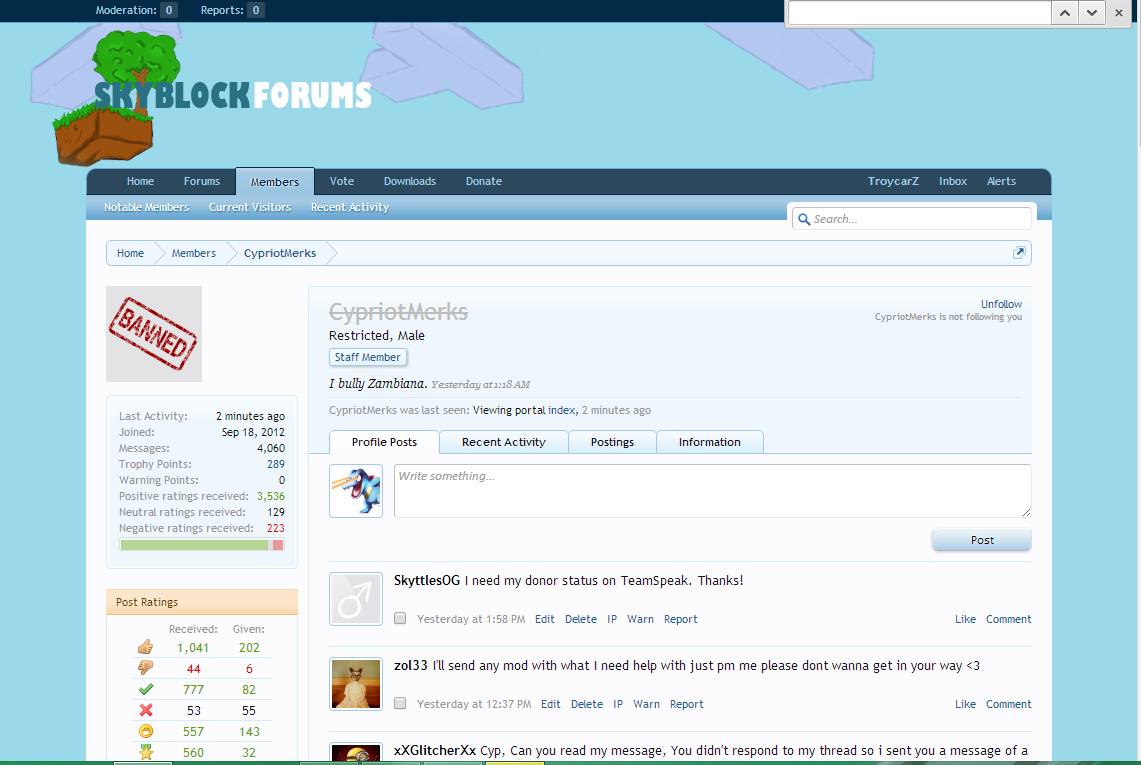Viewport: 1141px width, 765px height.
Task: Open the Moderation queue counter
Action: 137,10
